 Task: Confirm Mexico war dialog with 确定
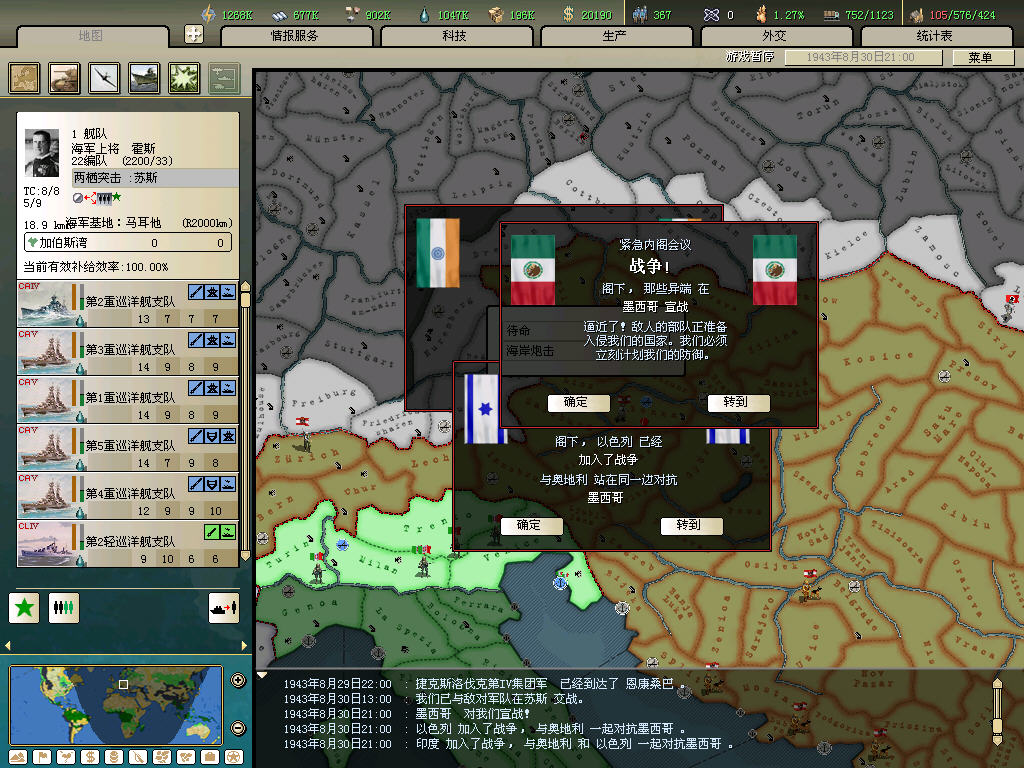[x=577, y=402]
